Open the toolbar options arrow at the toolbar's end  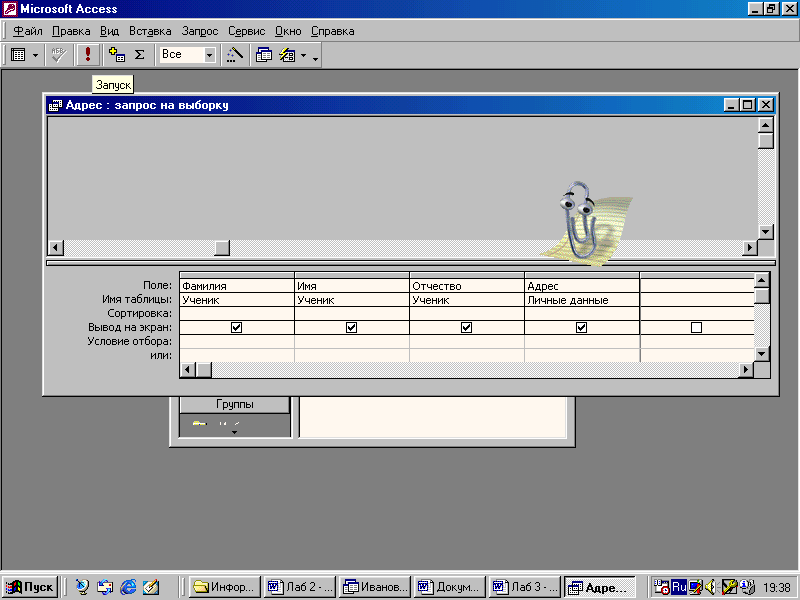point(315,58)
